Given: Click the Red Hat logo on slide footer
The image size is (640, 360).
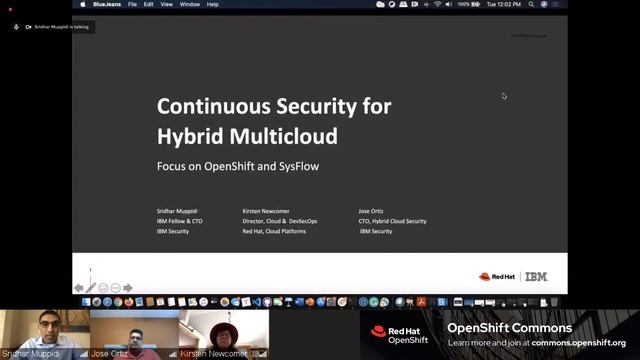Looking at the screenshot, I should click(497, 277).
